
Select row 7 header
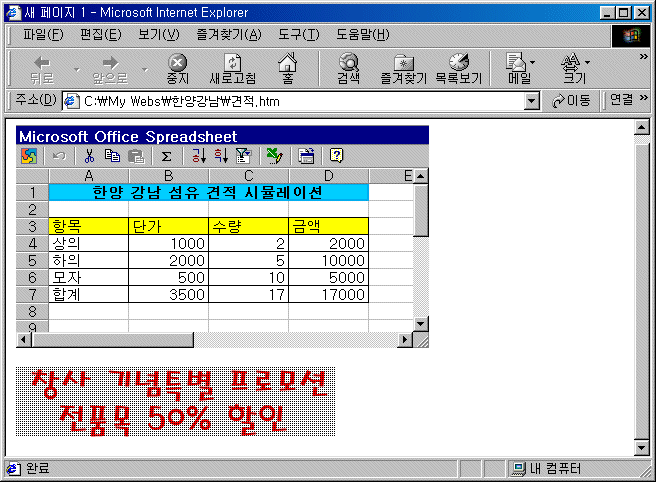tap(32, 294)
